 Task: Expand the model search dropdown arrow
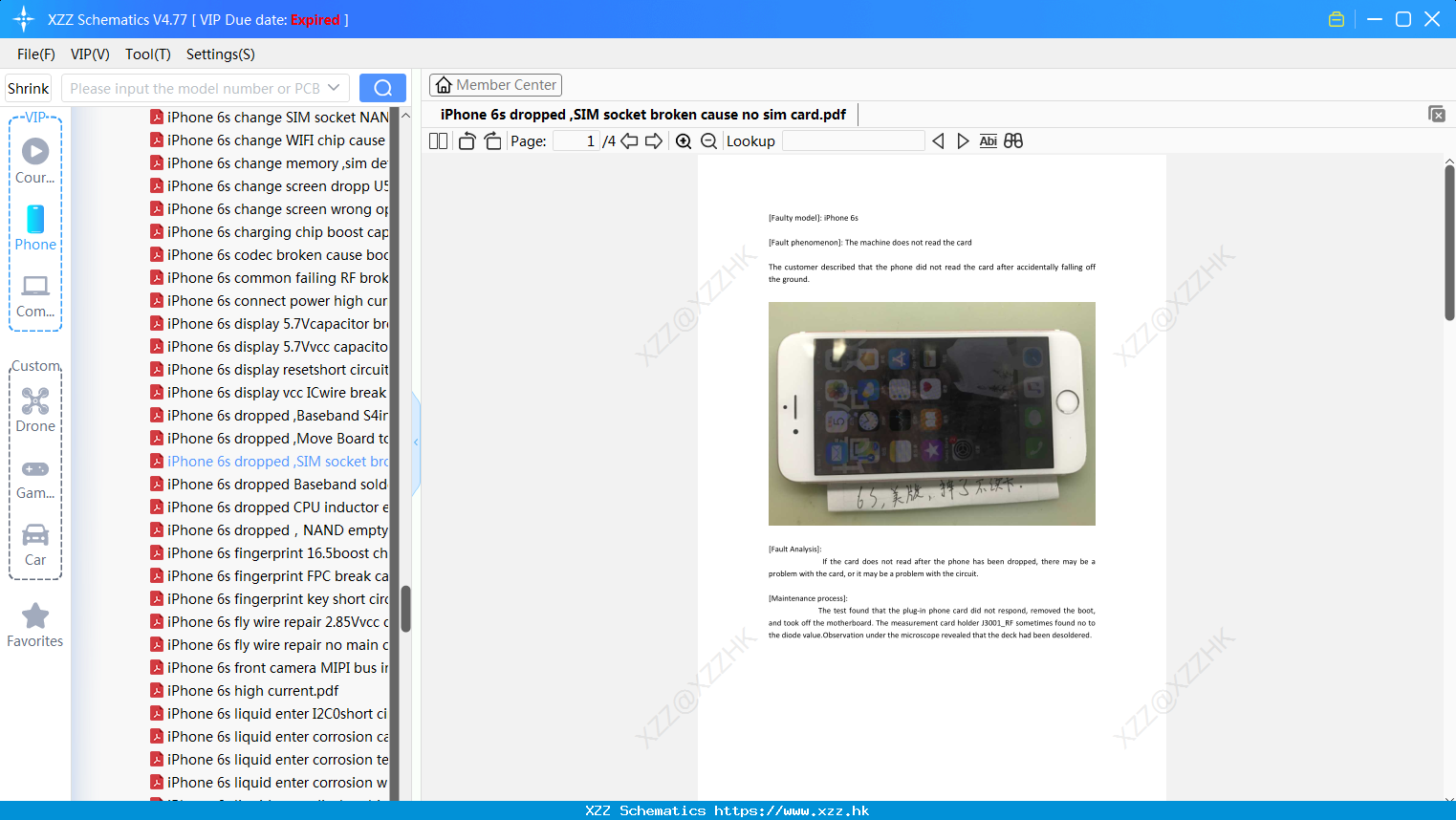click(x=334, y=88)
